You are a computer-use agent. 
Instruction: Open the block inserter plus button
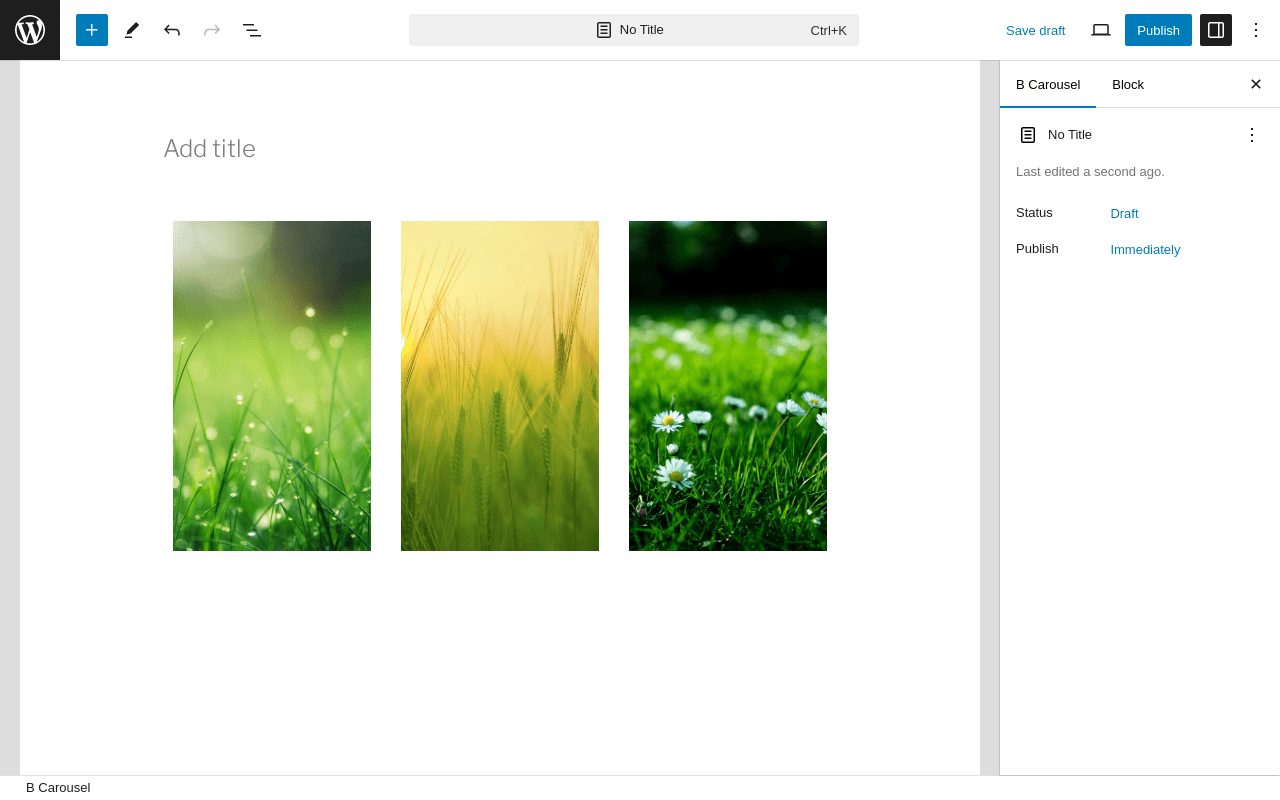(92, 30)
